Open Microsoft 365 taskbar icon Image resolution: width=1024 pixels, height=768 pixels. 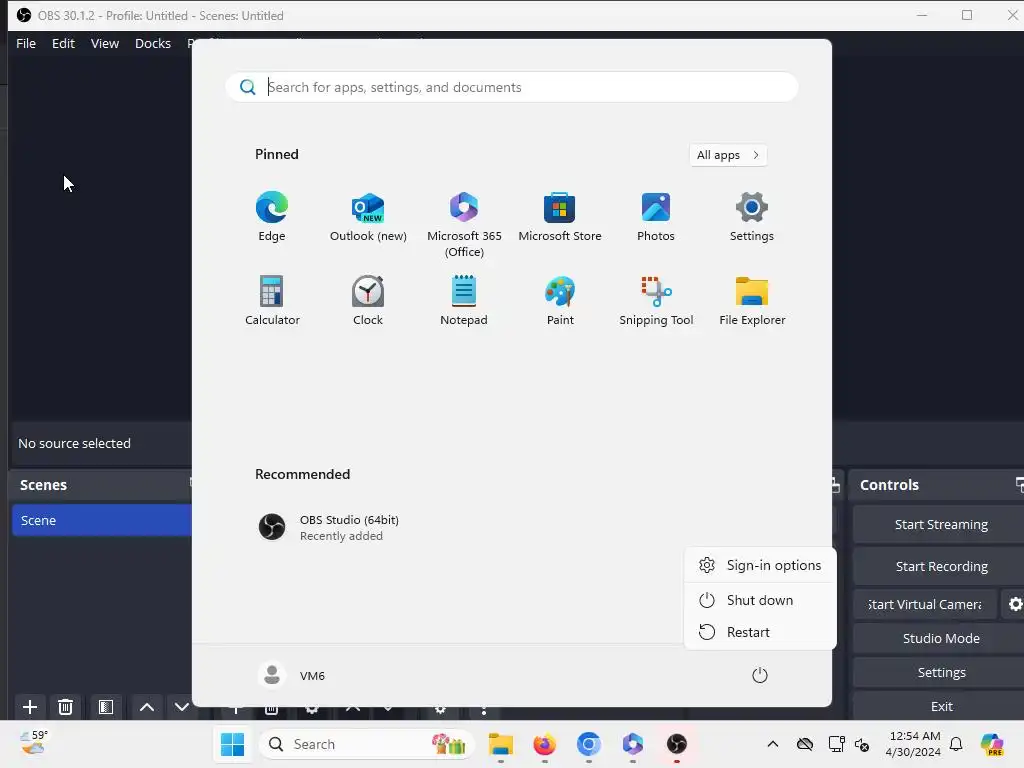tap(632, 744)
